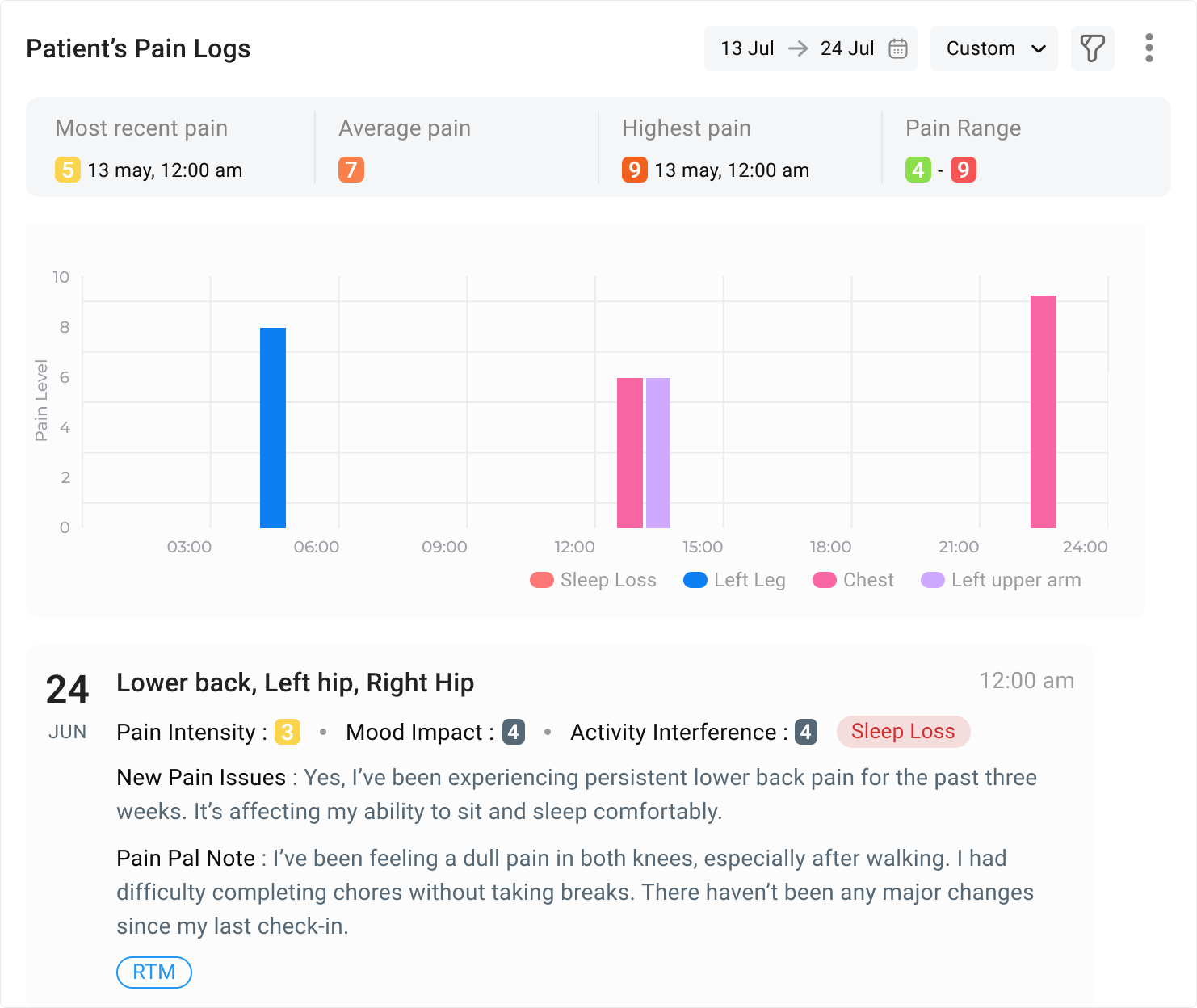Screen dimensions: 1197x1008
Task: Click the Chest pain bar near 23:00
Action: [1042, 412]
